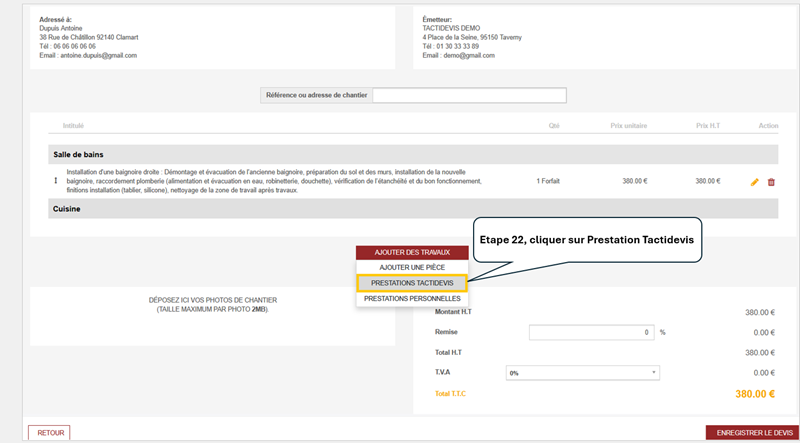Viewport: 800px width, 443px height.
Task: Select the Cuisine section header
Action: point(413,209)
